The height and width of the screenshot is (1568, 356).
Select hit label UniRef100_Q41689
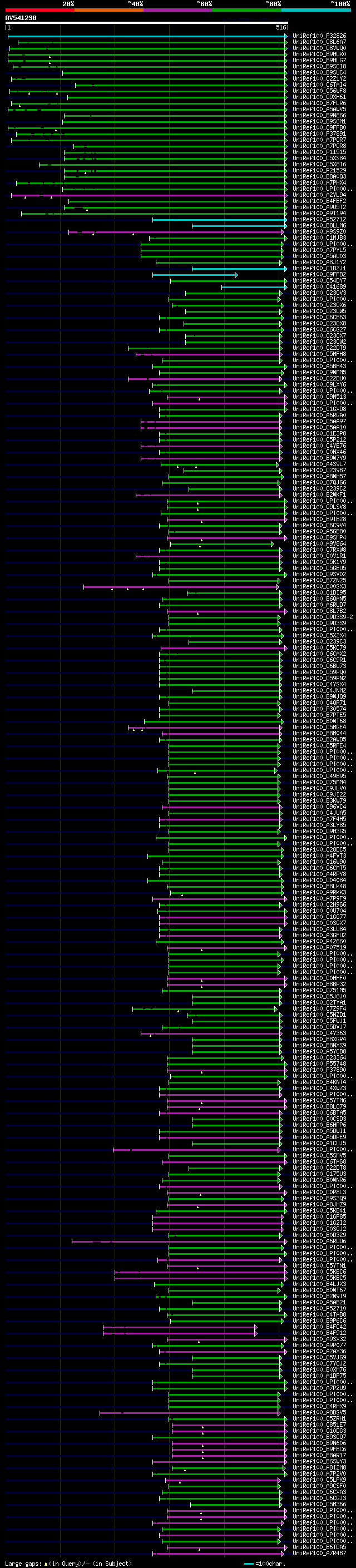click(319, 286)
